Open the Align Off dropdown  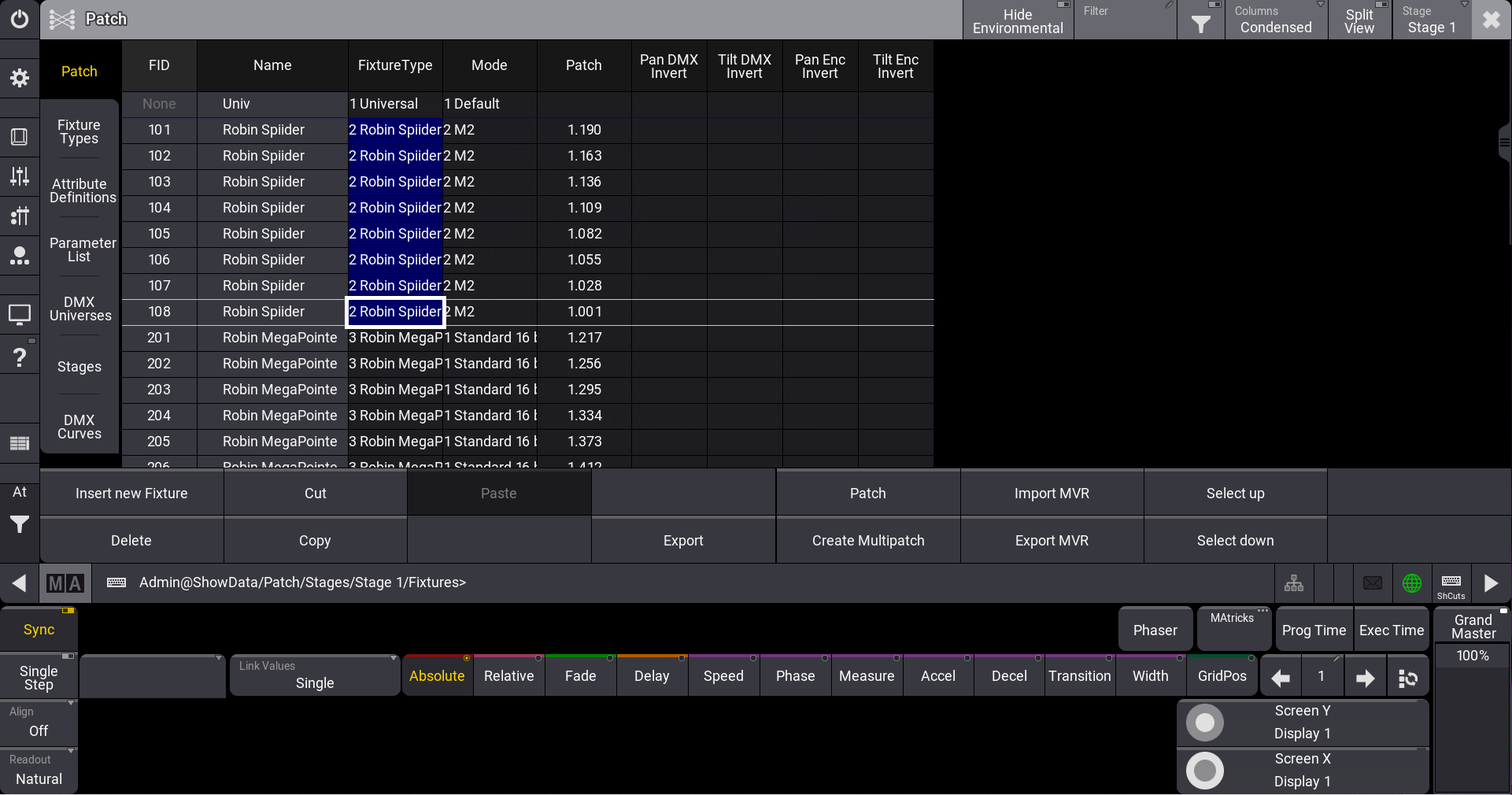pyautogui.click(x=39, y=722)
